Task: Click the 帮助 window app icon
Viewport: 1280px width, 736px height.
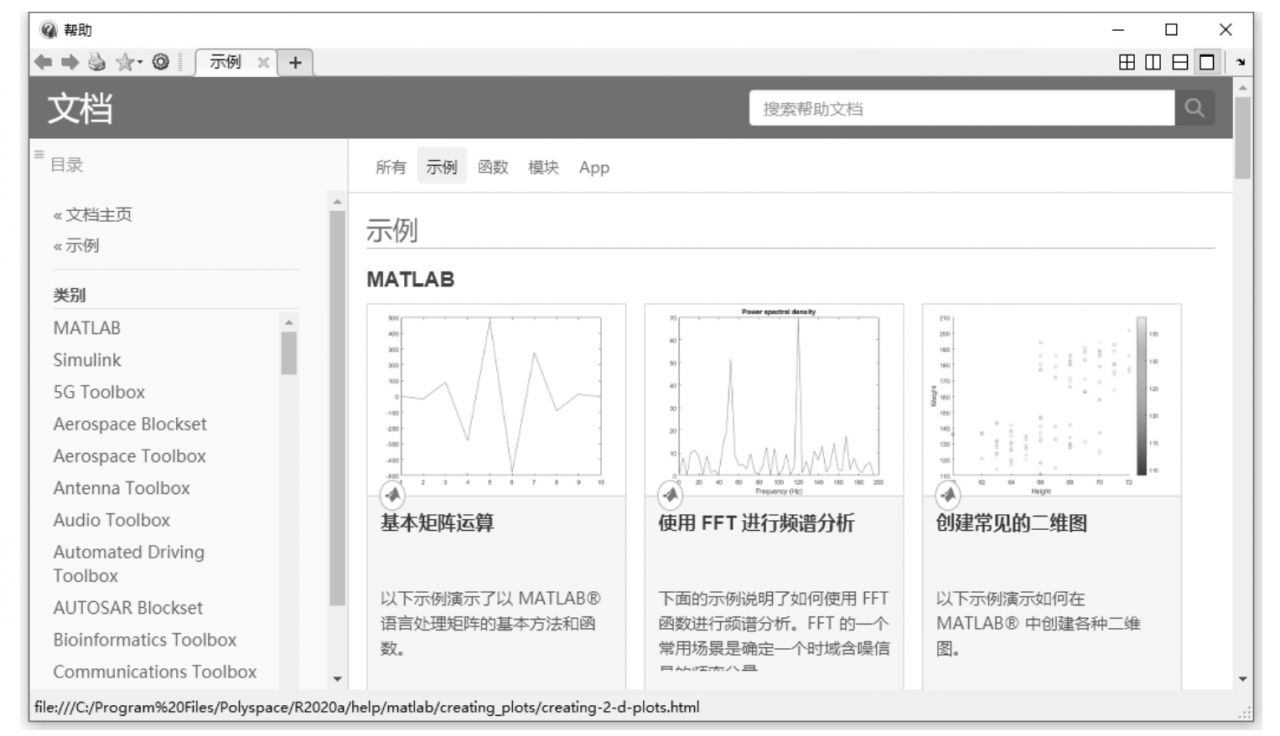Action: (51, 30)
